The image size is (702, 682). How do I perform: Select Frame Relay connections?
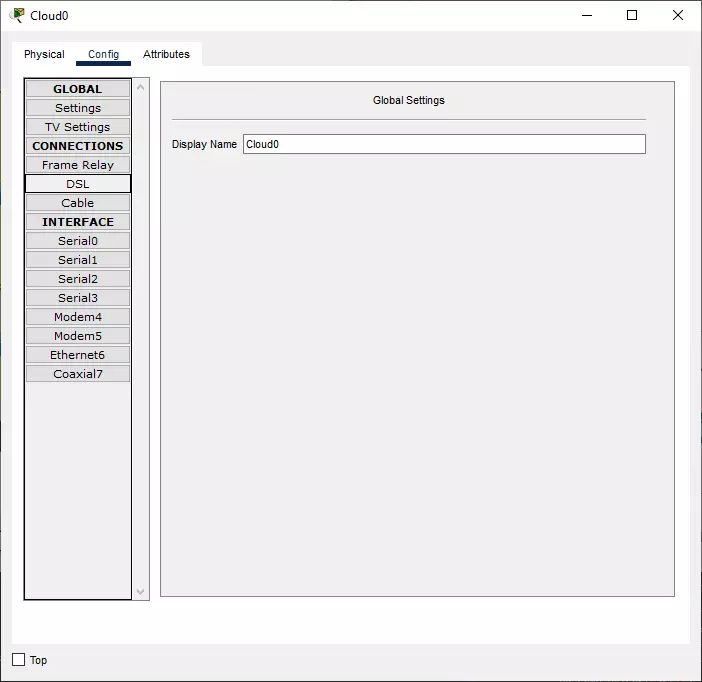[x=78, y=165]
